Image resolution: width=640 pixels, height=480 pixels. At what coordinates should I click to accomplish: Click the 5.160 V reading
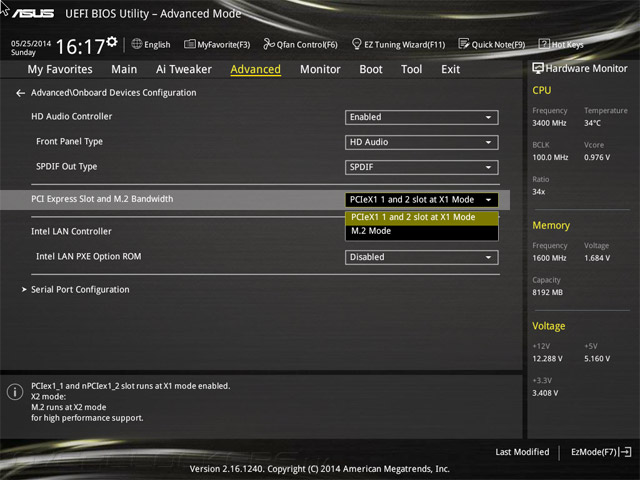(597, 358)
